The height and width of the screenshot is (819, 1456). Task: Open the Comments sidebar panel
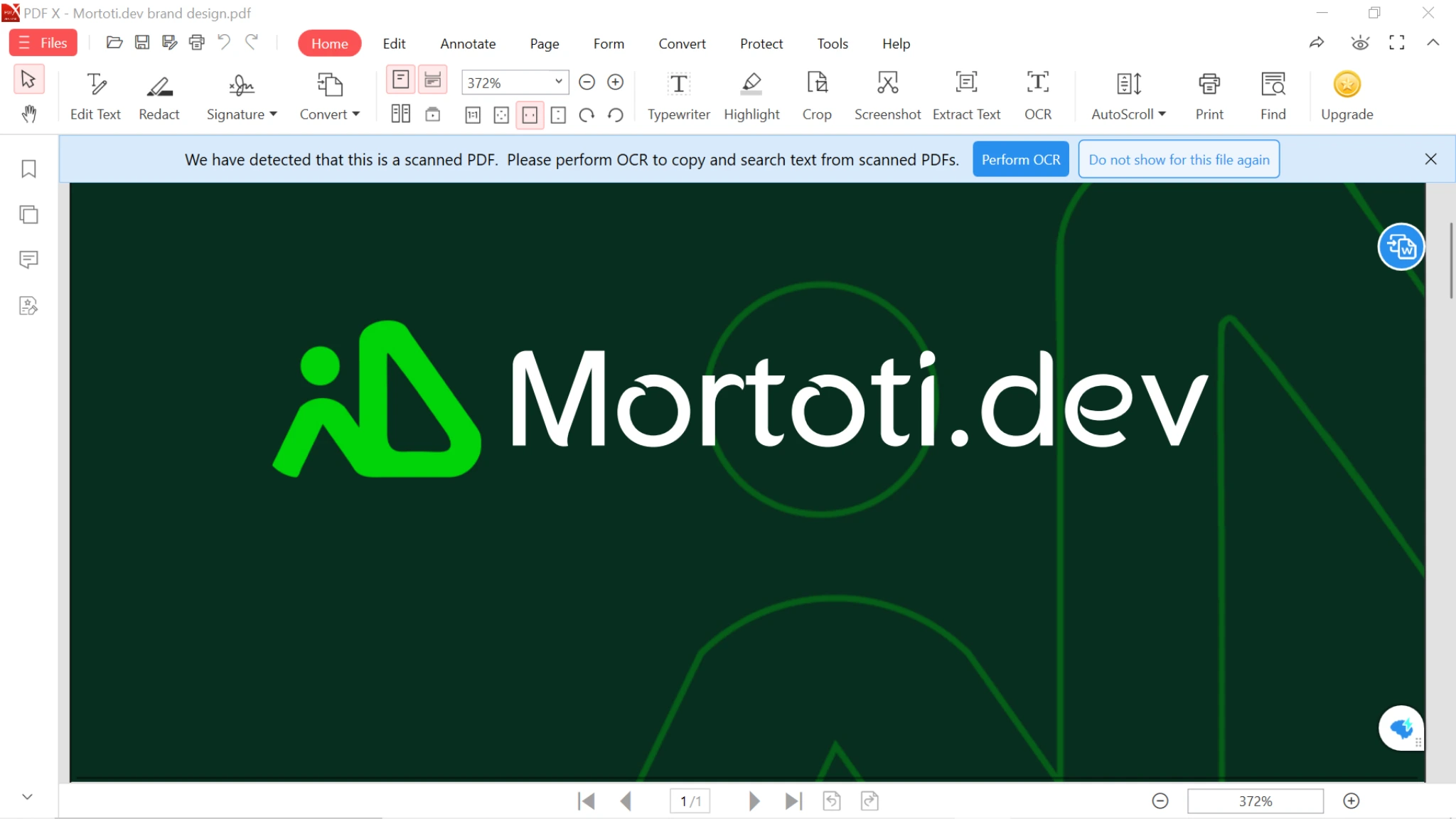coord(28,259)
